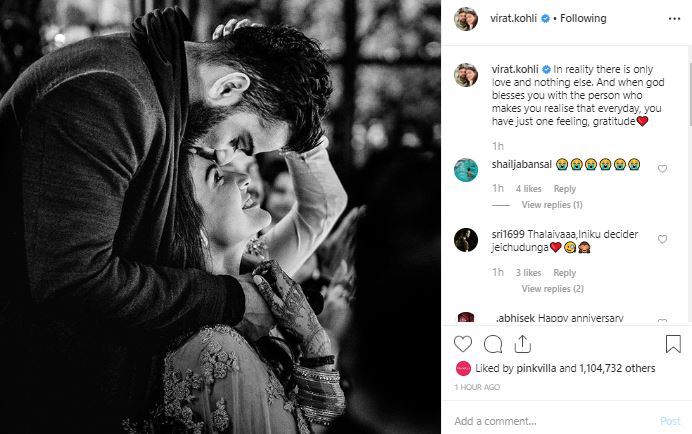This screenshot has height=434, width=692.
Task: Like the post with the heart icon
Action: pyautogui.click(x=463, y=344)
